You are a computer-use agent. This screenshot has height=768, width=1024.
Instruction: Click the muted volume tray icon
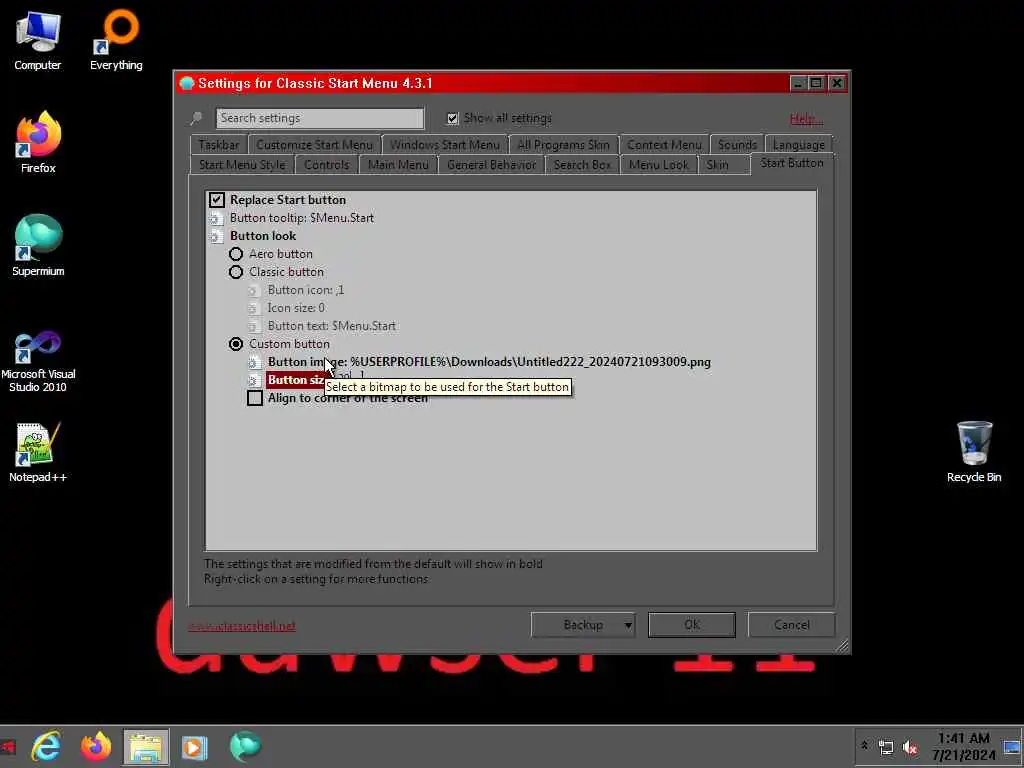pos(910,746)
